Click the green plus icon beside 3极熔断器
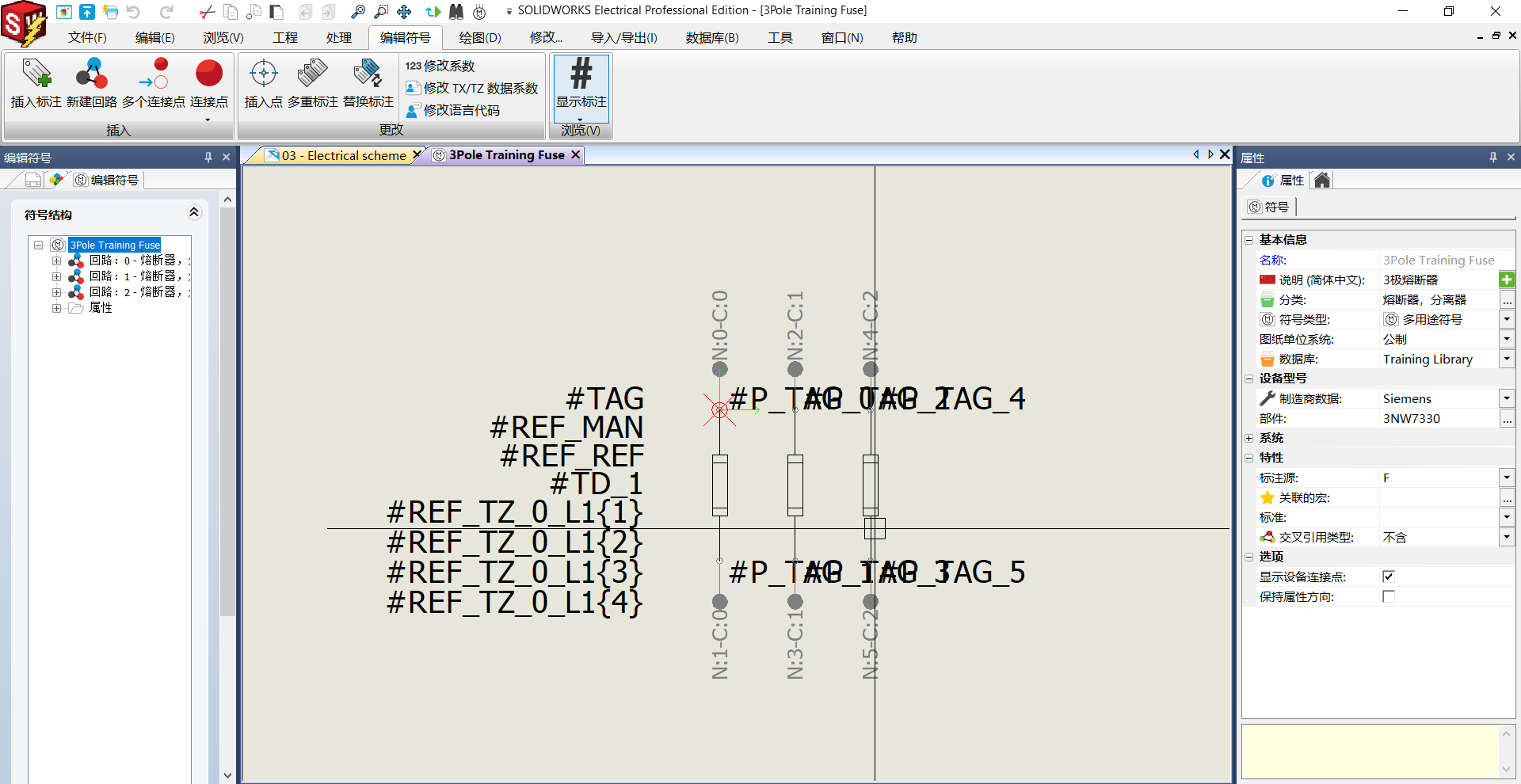This screenshot has height=784, width=1521. 1507,280
